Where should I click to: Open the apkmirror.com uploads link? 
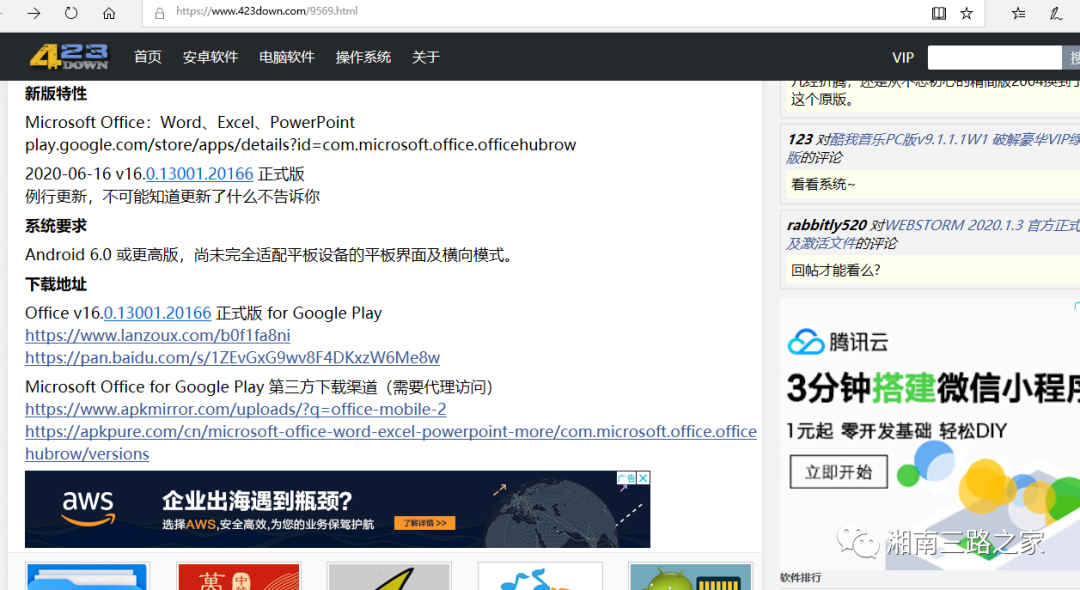(x=236, y=410)
